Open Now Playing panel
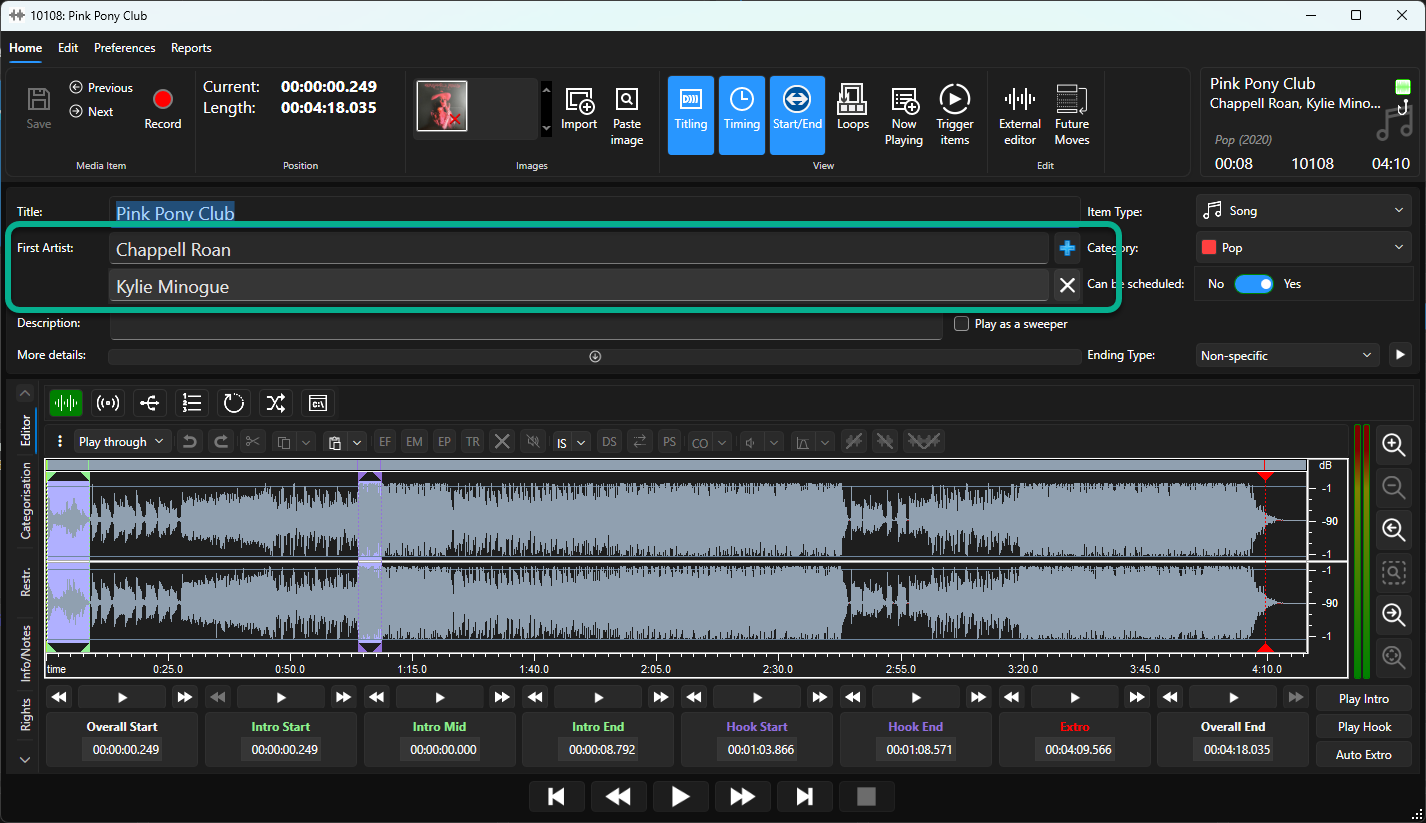 (903, 115)
